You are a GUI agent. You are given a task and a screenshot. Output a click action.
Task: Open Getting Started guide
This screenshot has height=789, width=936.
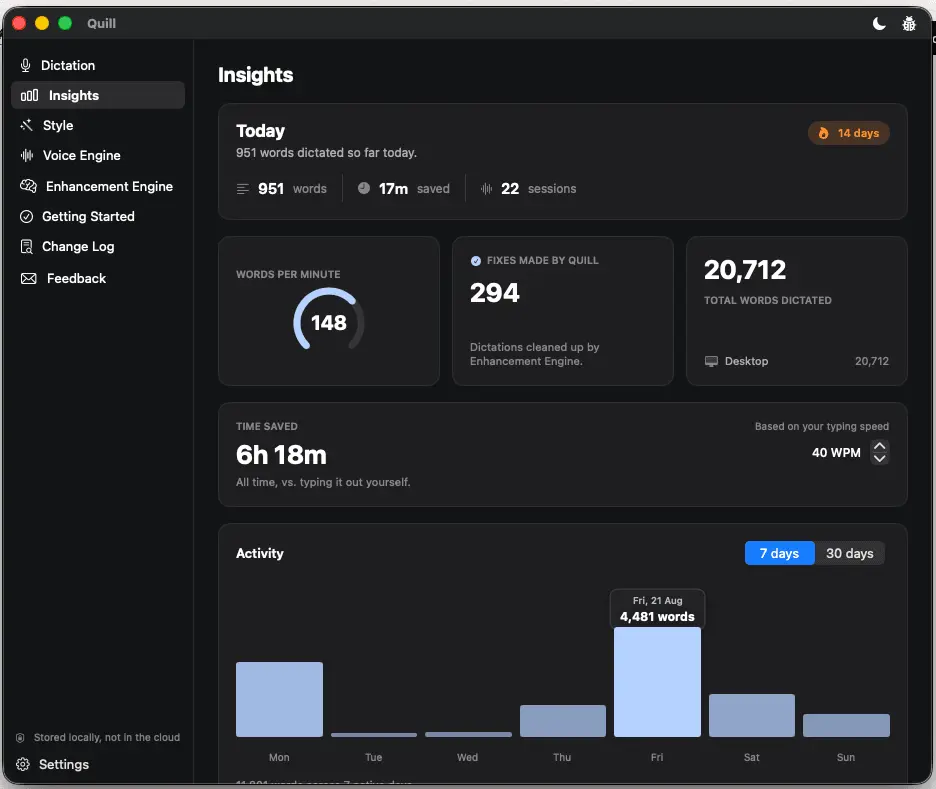point(98,217)
